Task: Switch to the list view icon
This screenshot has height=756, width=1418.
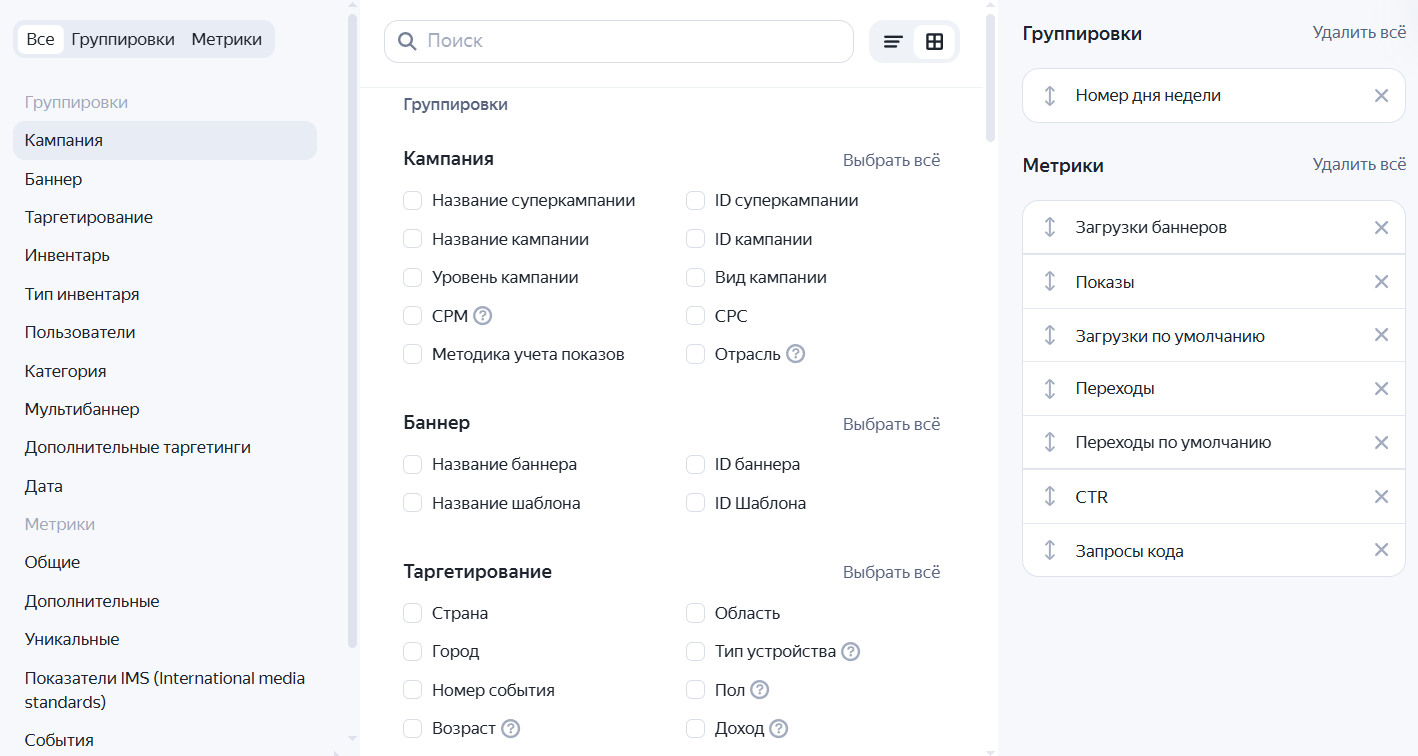Action: [893, 42]
